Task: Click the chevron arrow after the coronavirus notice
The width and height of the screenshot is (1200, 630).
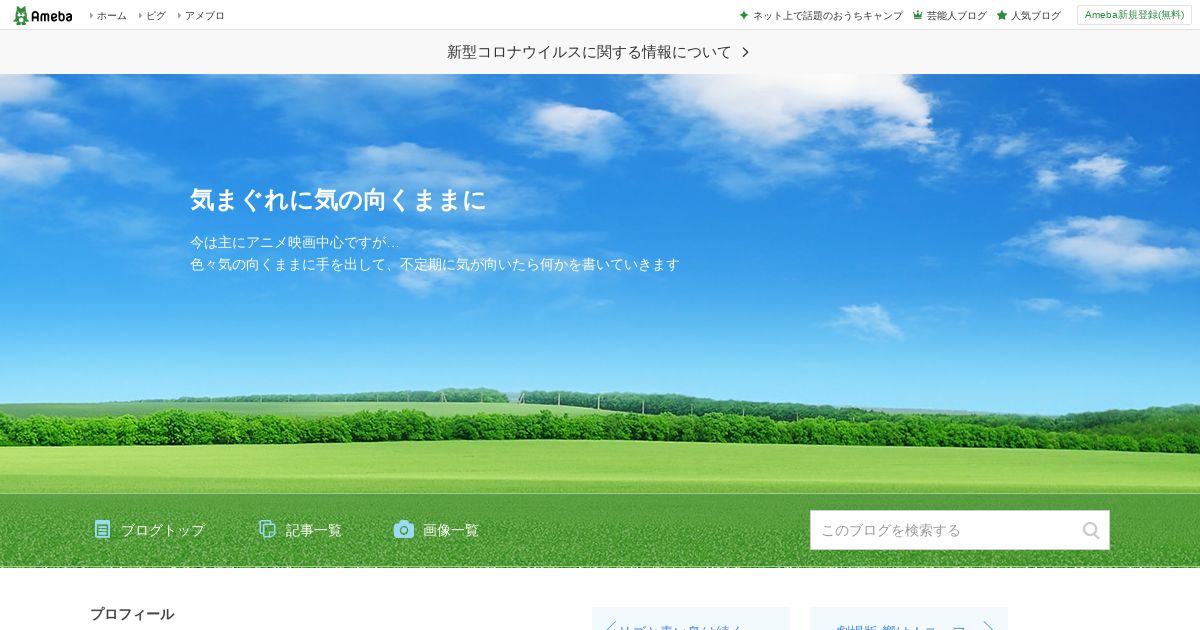Action: (745, 52)
